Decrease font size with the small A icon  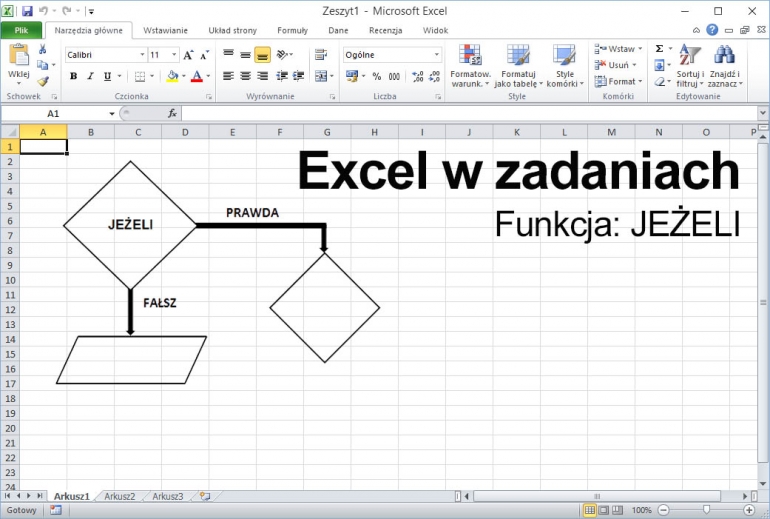pyautogui.click(x=204, y=55)
